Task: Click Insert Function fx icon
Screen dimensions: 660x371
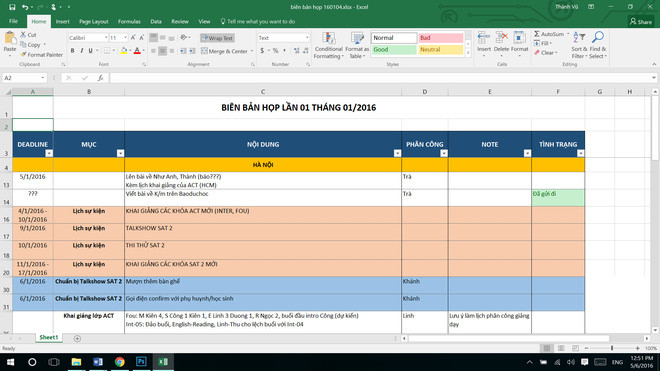Action: (100, 78)
